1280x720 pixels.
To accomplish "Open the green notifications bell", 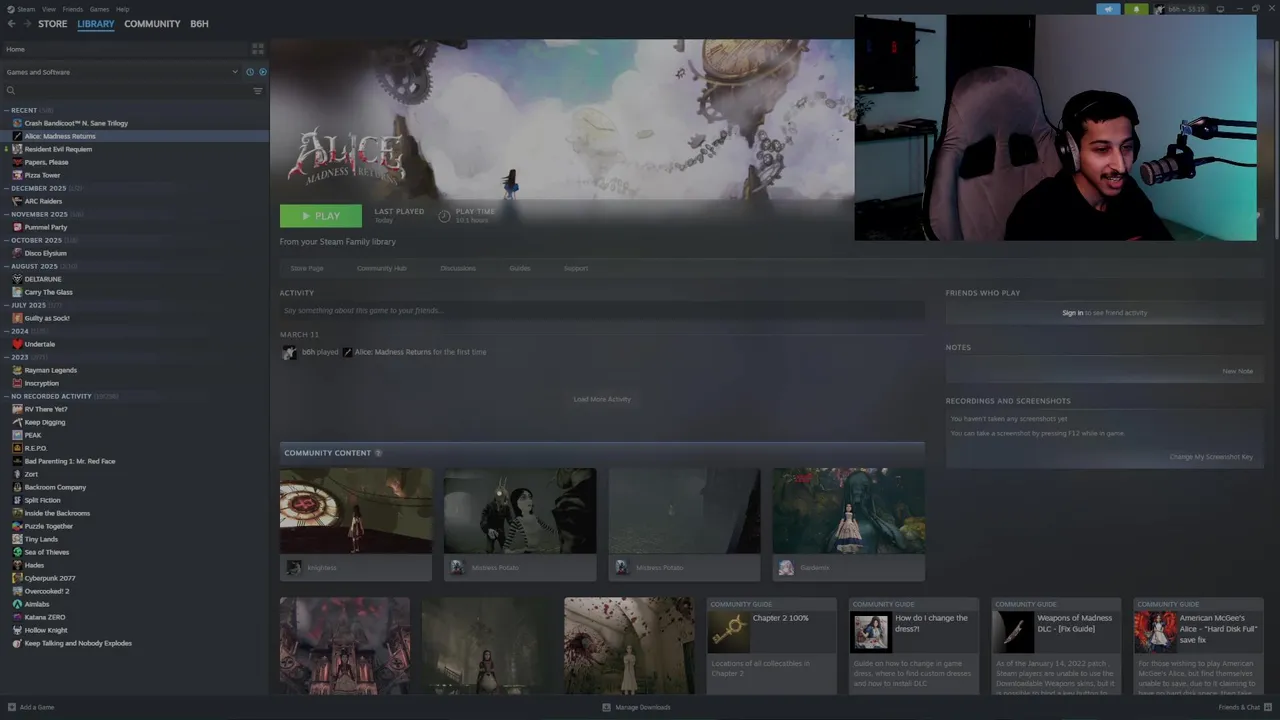I will click(1136, 9).
